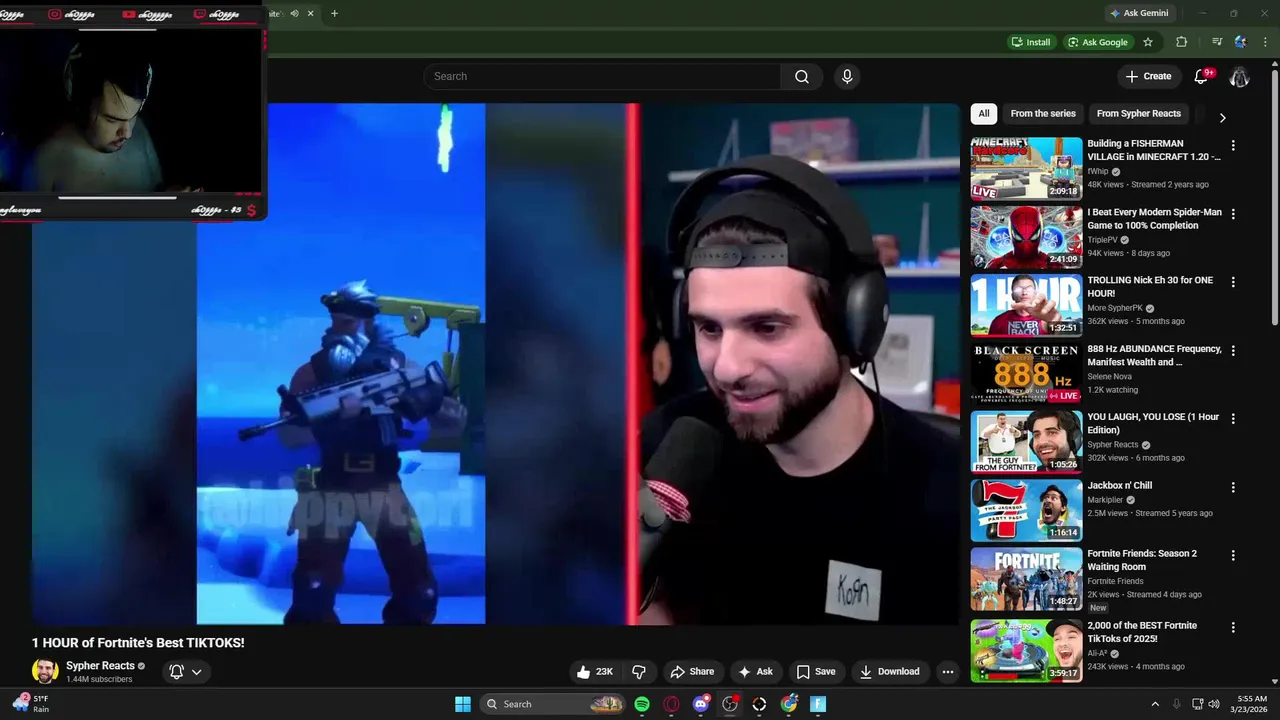Open 2,000 of the BEST Fortnite TikToks title
The width and height of the screenshot is (1280, 720).
[1142, 632]
